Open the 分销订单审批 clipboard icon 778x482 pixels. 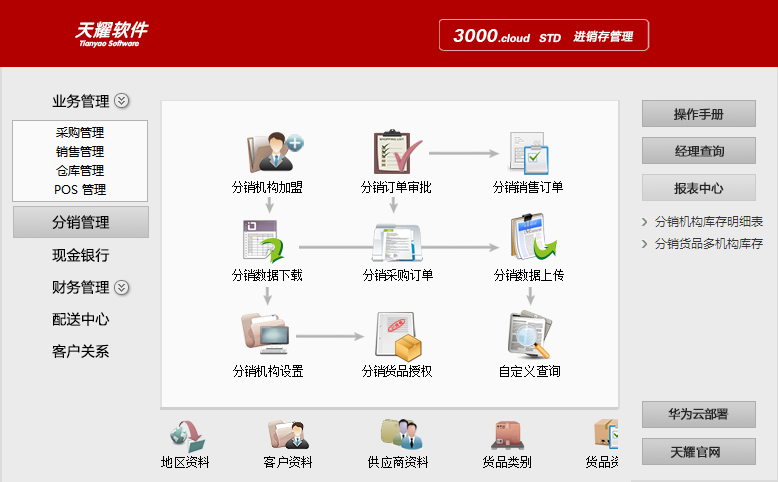[x=397, y=153]
